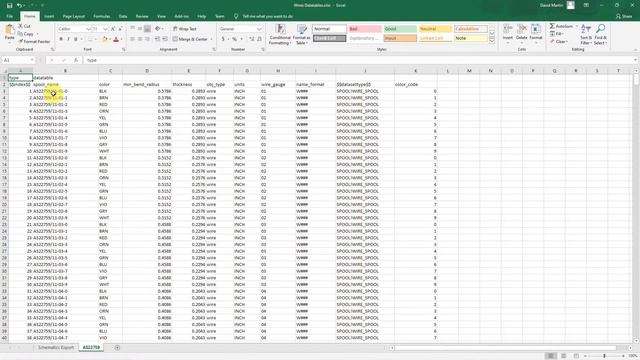Decrease font size with the smaller A icon
The height and width of the screenshot is (360, 640).
[120, 29]
